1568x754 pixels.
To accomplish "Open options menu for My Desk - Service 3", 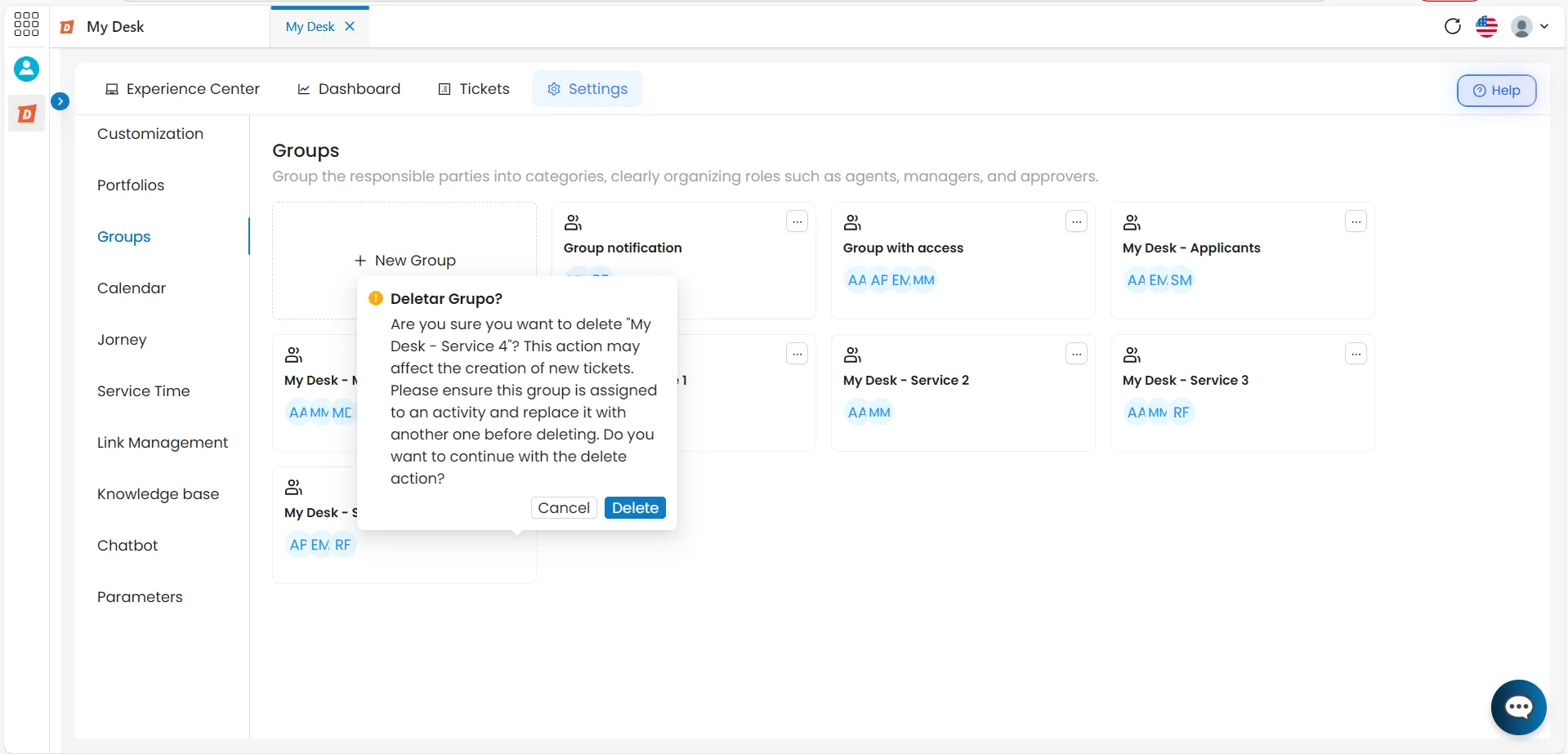I will (x=1356, y=354).
